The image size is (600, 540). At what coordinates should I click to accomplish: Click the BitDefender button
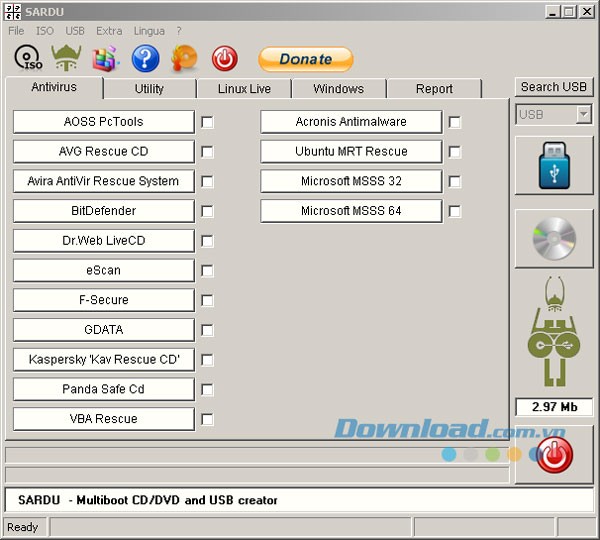[104, 211]
